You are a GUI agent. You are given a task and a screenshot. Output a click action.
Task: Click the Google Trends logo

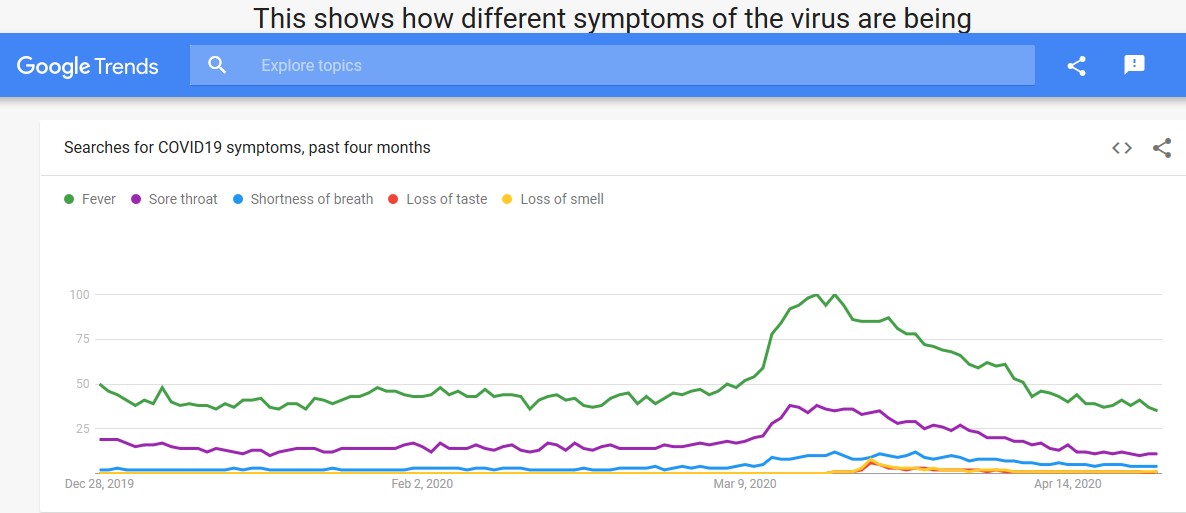(88, 67)
